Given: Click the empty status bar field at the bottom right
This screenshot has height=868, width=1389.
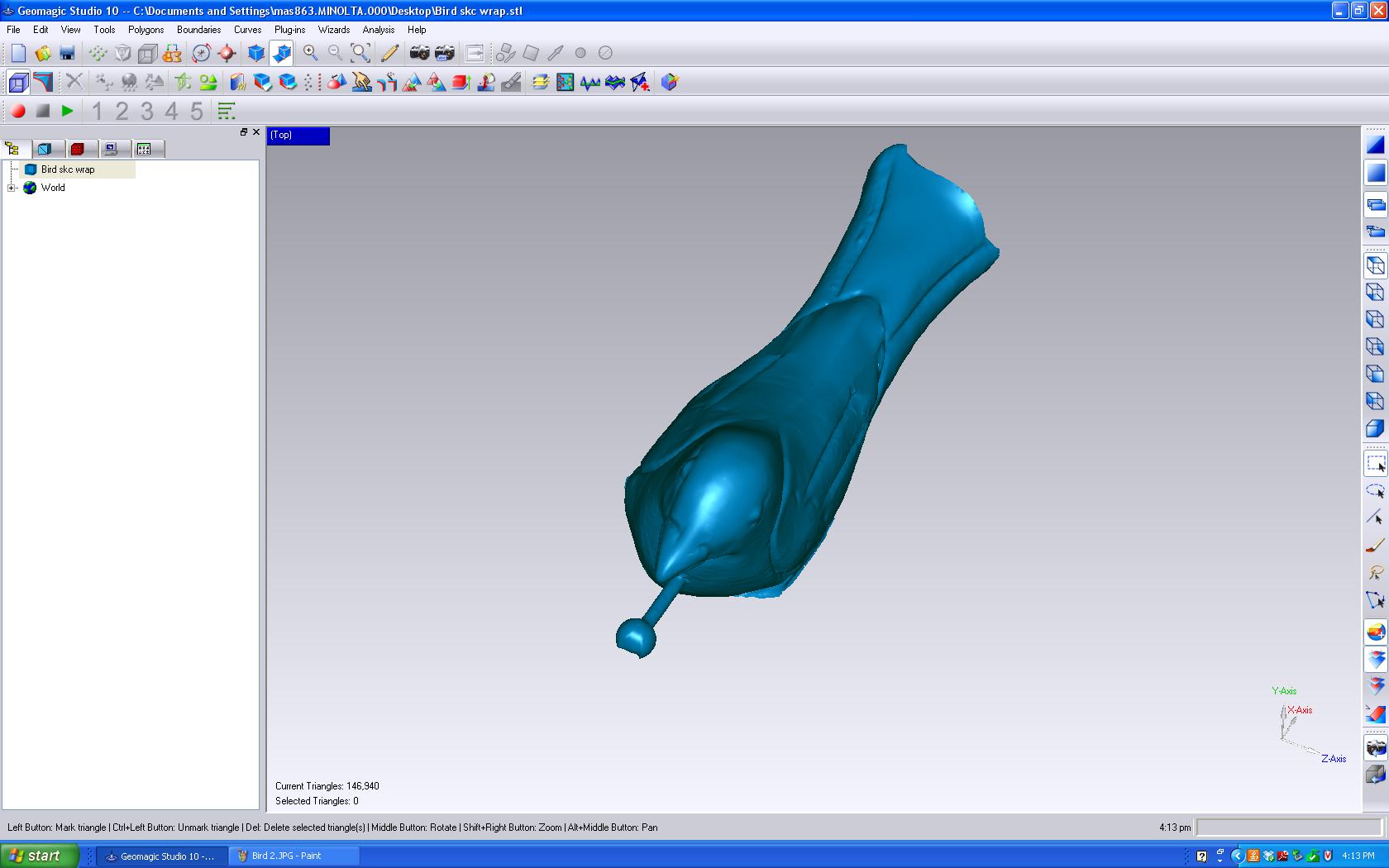Looking at the screenshot, I should coord(1289,827).
